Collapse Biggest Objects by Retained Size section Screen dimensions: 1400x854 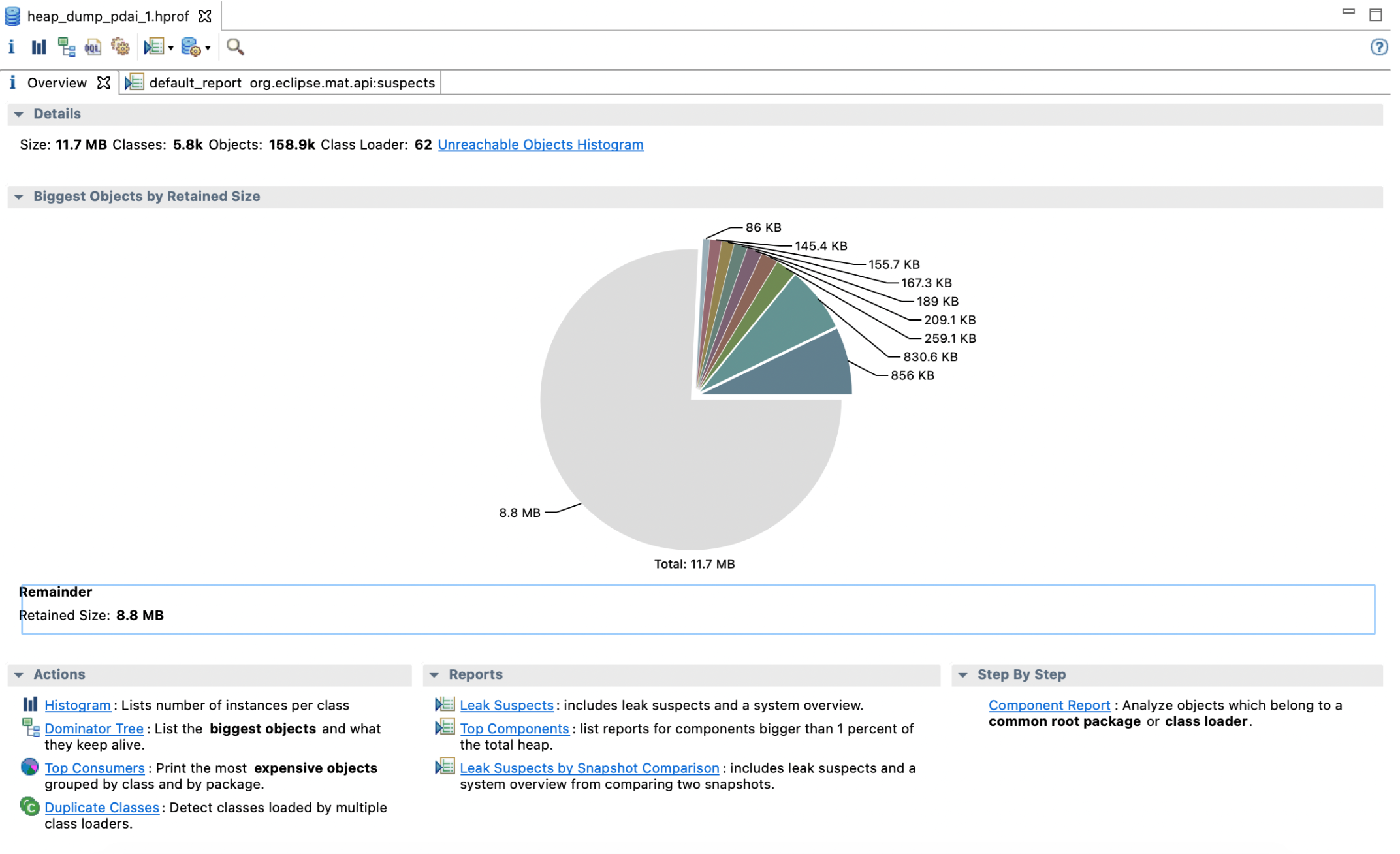pyautogui.click(x=19, y=197)
